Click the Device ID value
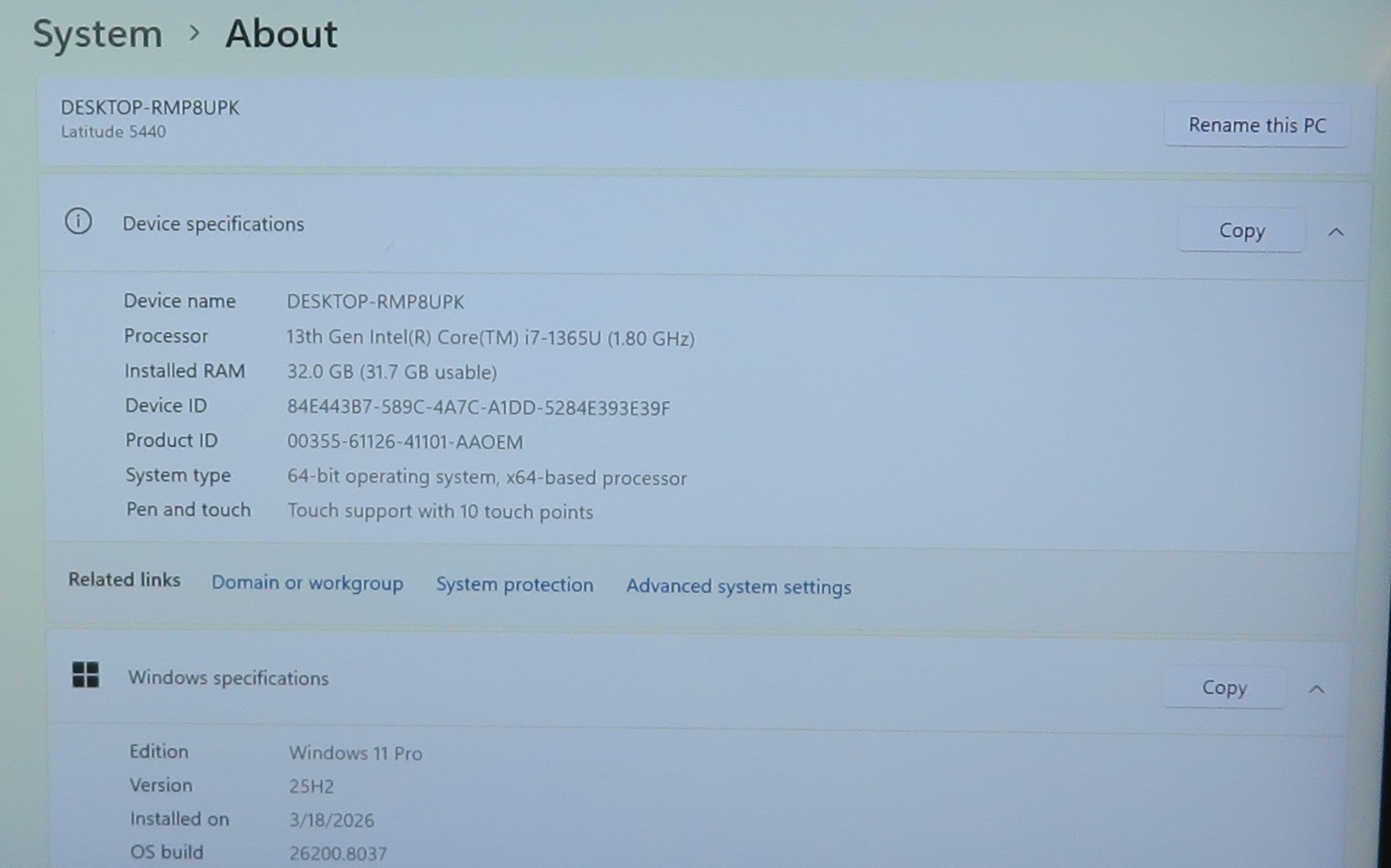Image resolution: width=1391 pixels, height=868 pixels. pyautogui.click(x=478, y=408)
